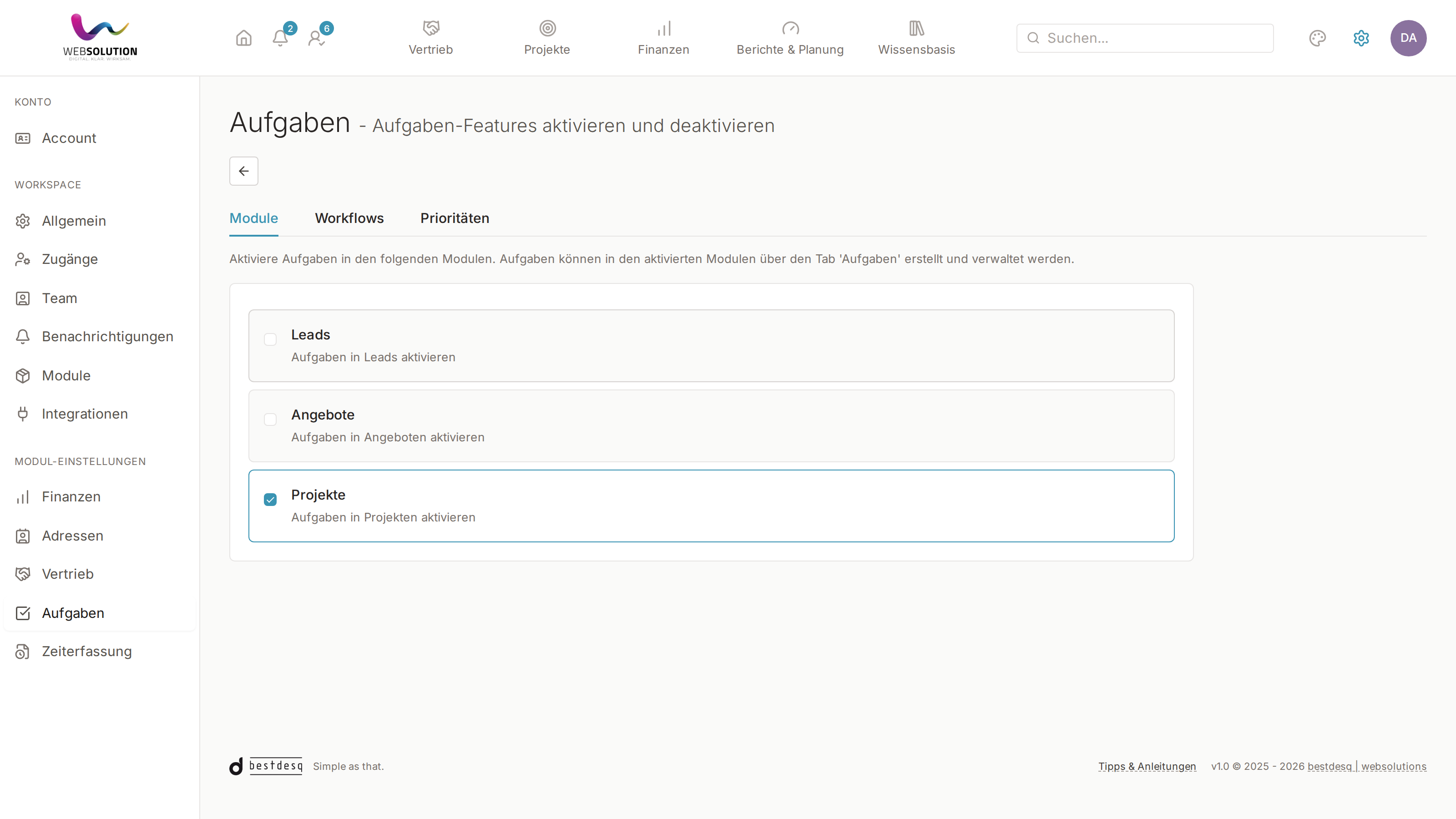Open the Zeiterfassung label in the sidebar
This screenshot has width=1456, height=819.
click(87, 652)
